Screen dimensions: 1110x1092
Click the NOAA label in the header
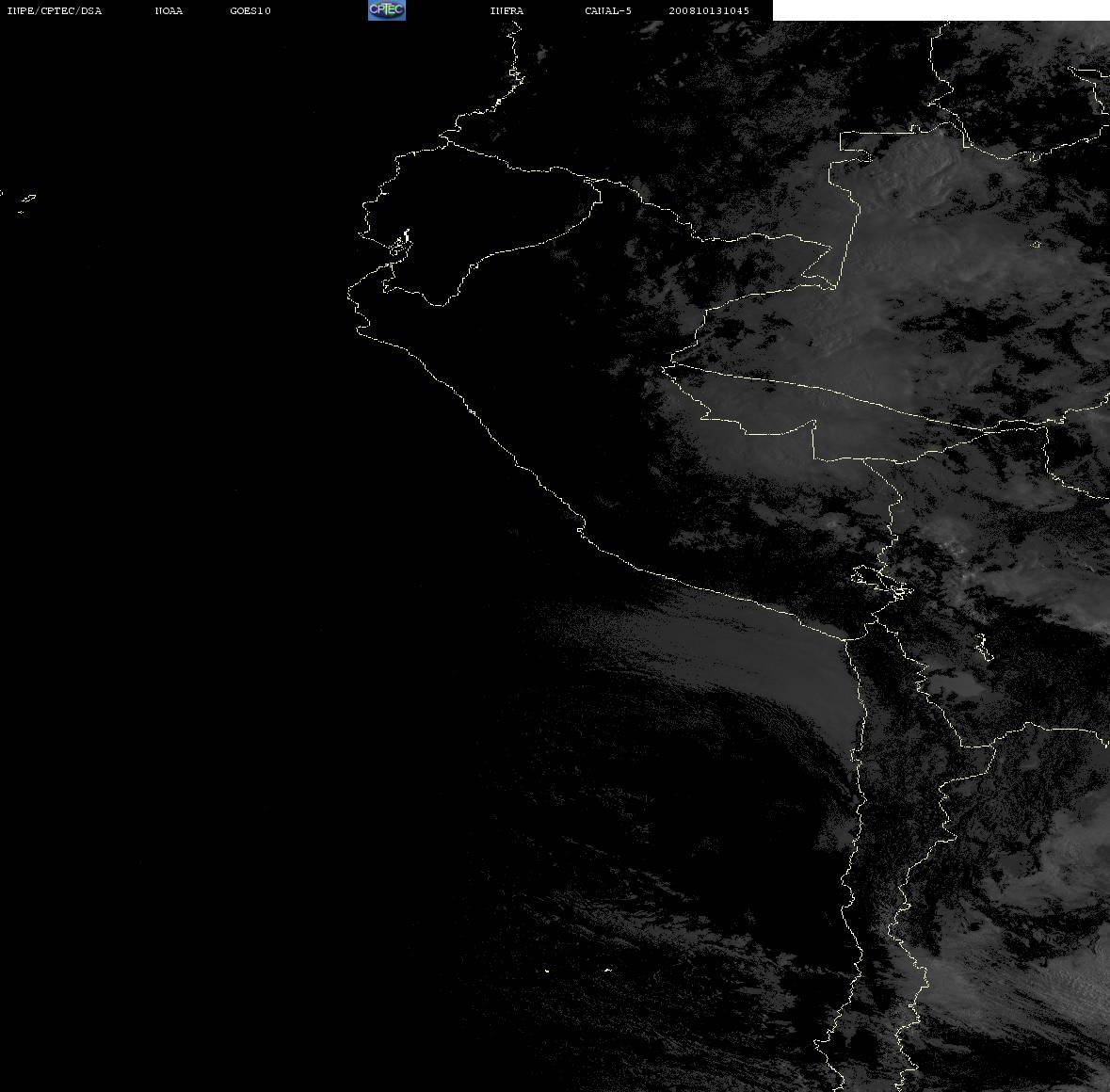[x=169, y=10]
